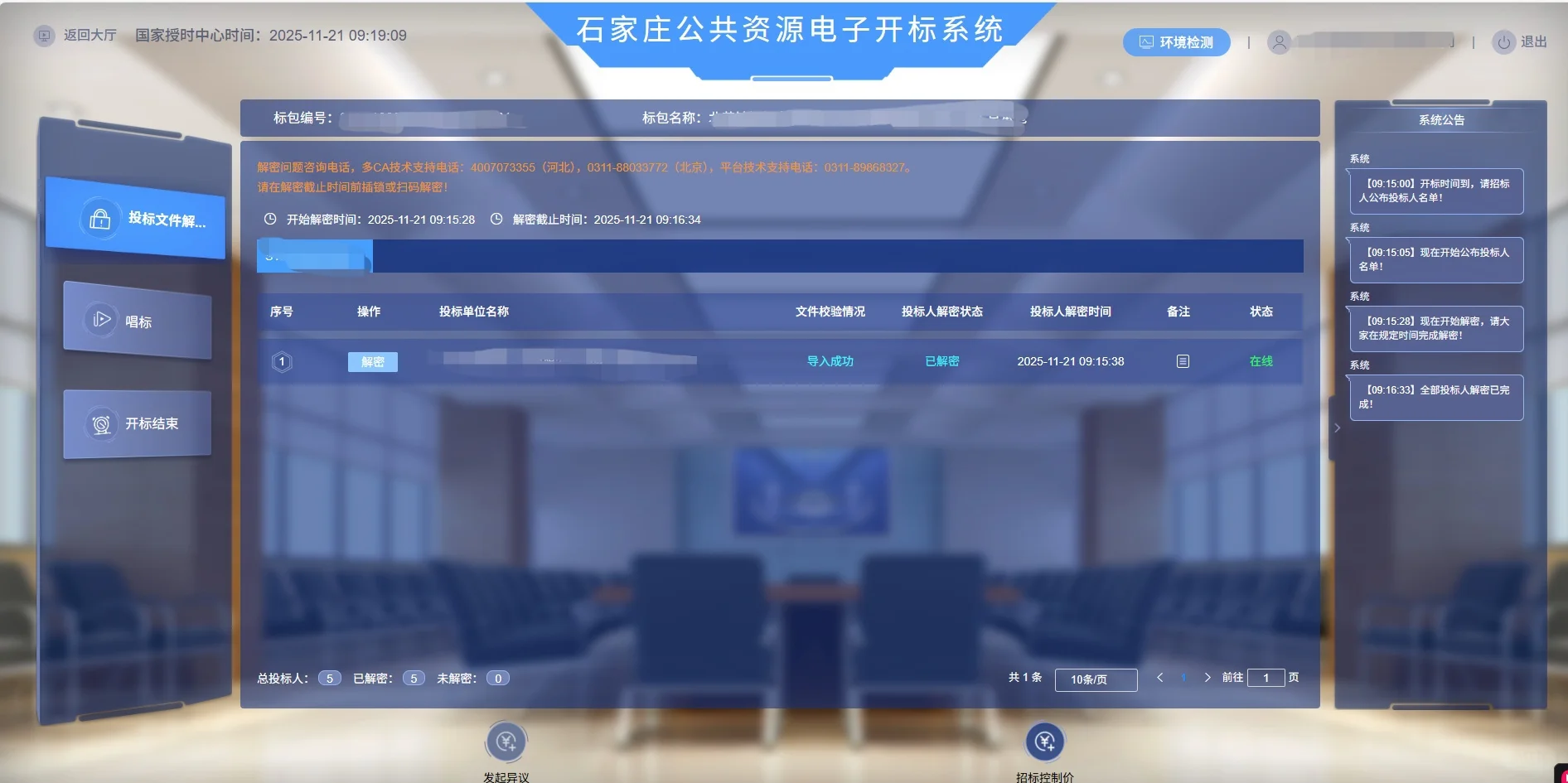
Task: Click the 返回大厅 icon at top left
Action: click(x=43, y=36)
